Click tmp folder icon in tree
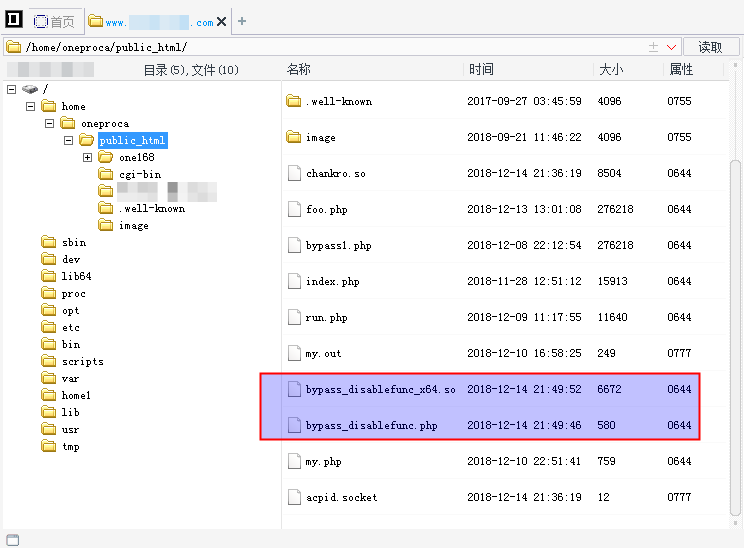 pos(49,446)
